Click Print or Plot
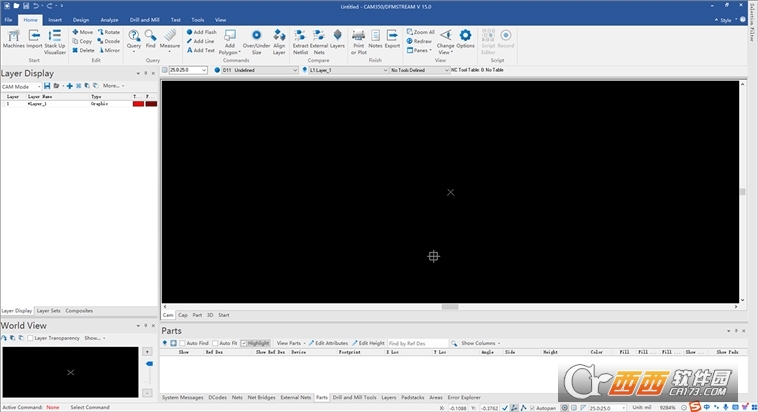Image resolution: width=758 pixels, height=412 pixels. click(359, 42)
